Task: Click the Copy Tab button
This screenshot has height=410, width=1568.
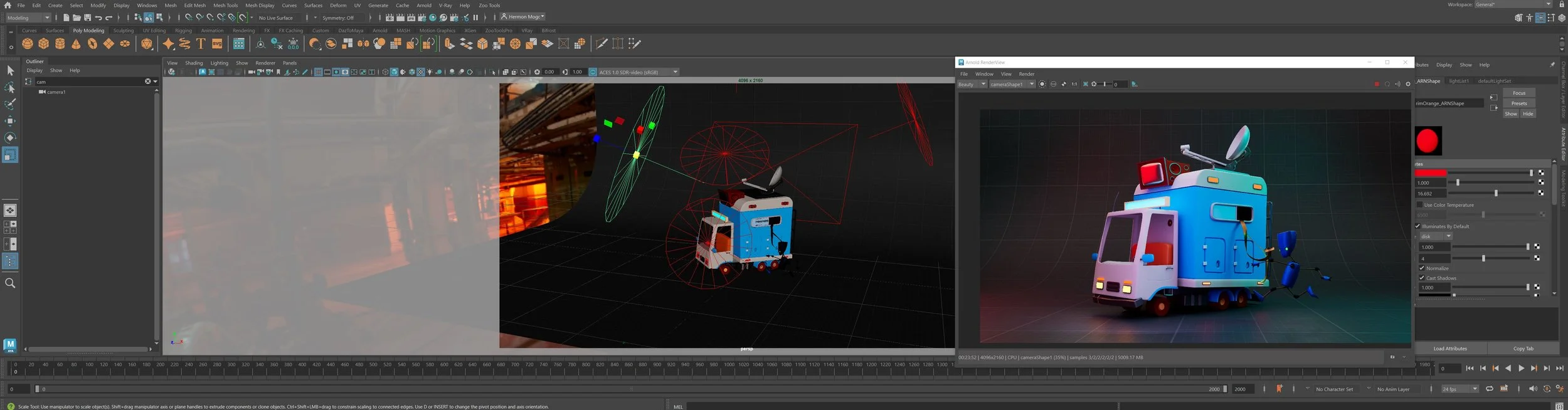Action: 1523,349
